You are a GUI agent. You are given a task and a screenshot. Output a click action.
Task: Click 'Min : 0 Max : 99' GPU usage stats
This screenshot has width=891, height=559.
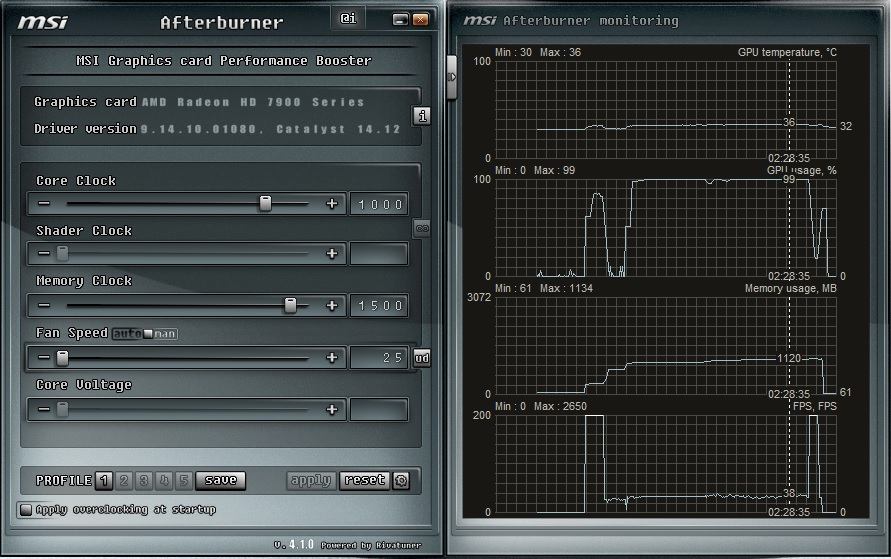pyautogui.click(x=535, y=170)
